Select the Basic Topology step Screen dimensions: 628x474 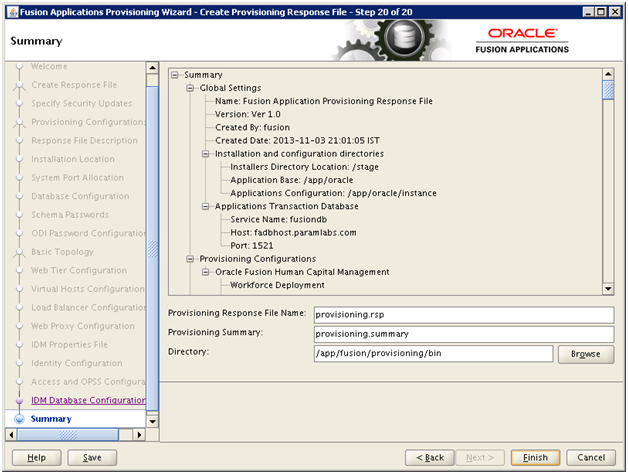tap(62, 252)
